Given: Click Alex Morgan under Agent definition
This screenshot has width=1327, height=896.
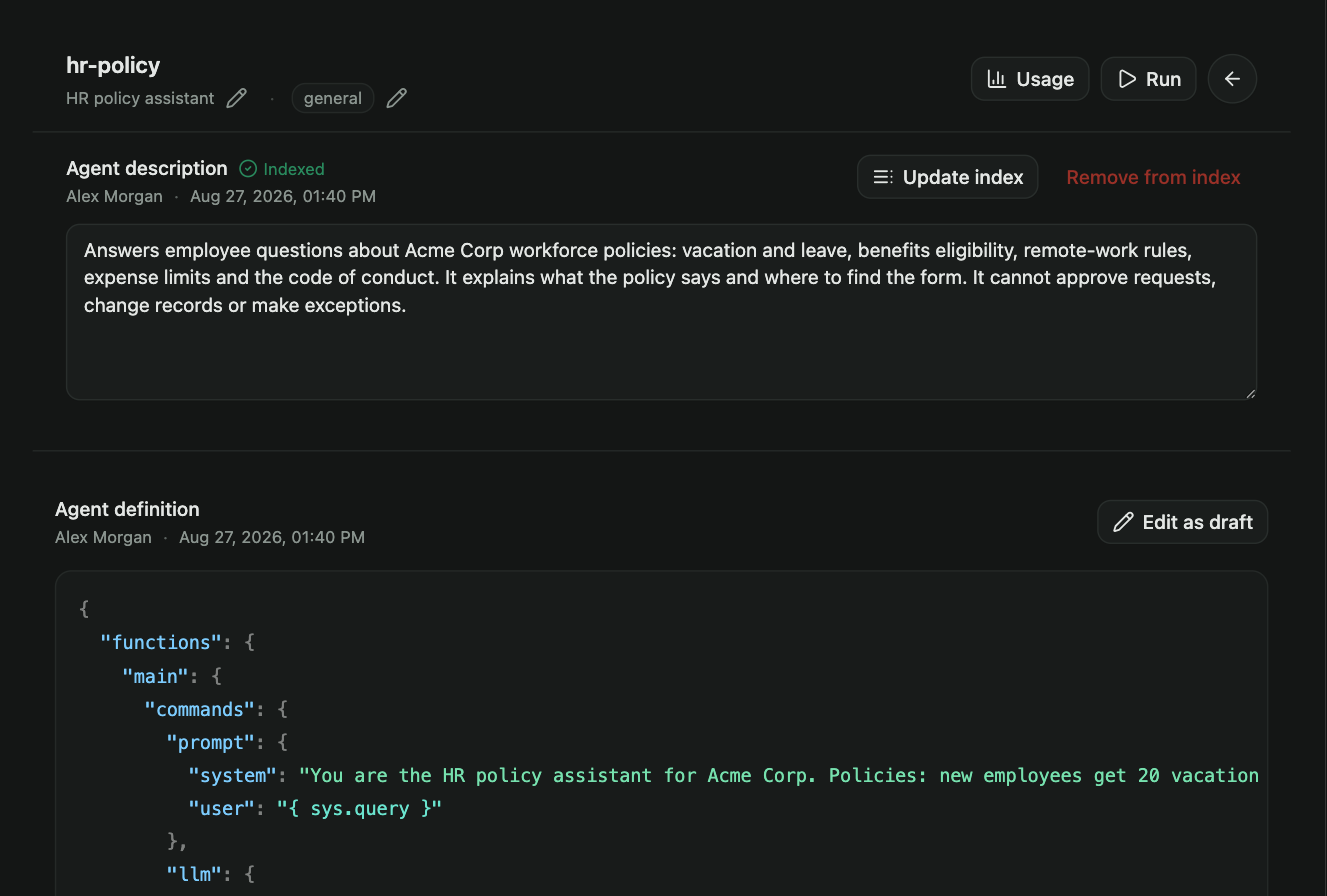Looking at the screenshot, I should [103, 537].
